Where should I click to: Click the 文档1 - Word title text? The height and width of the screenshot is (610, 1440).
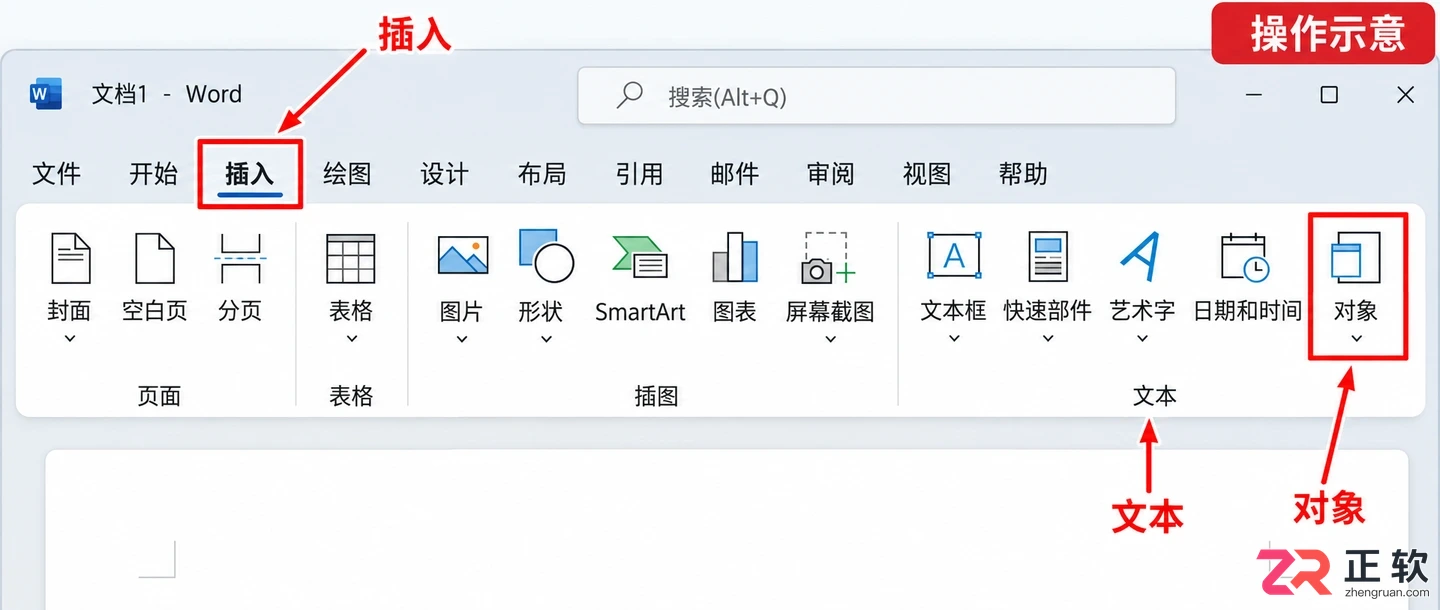[167, 94]
